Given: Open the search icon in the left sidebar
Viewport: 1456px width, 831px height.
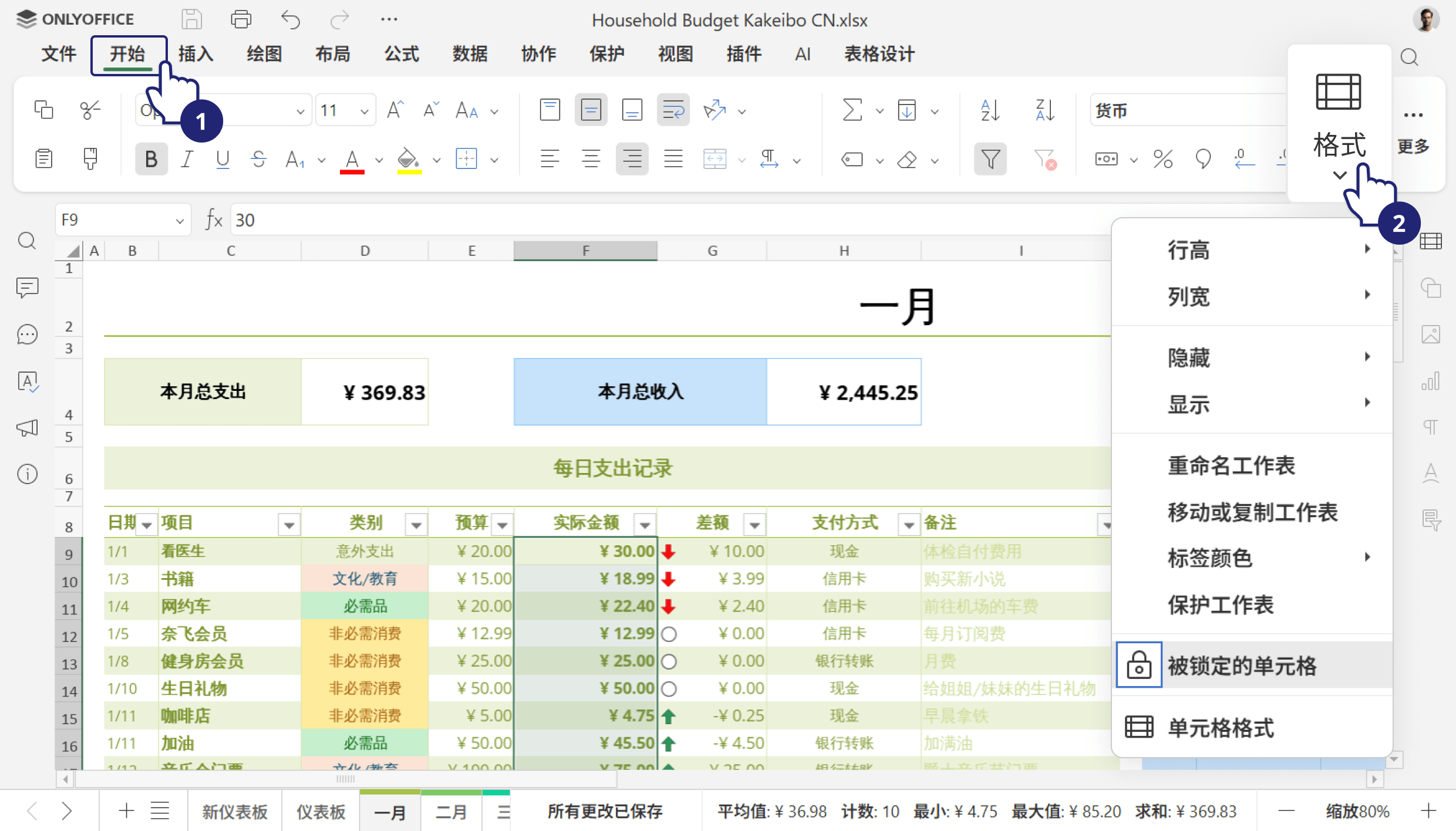Looking at the screenshot, I should click(x=27, y=241).
